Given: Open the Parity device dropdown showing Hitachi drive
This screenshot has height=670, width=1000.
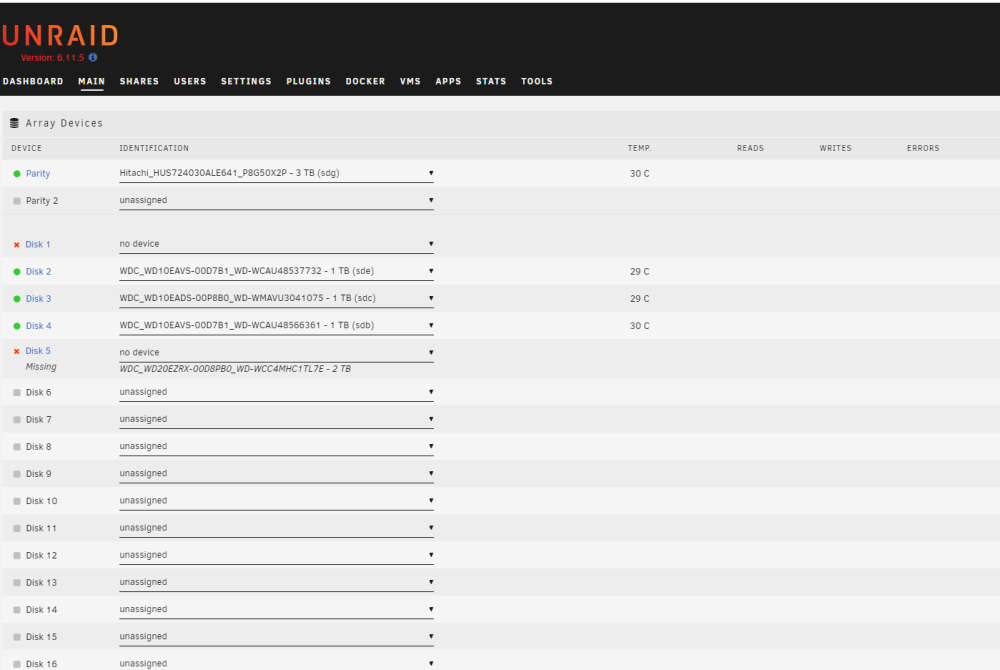Looking at the screenshot, I should (276, 173).
